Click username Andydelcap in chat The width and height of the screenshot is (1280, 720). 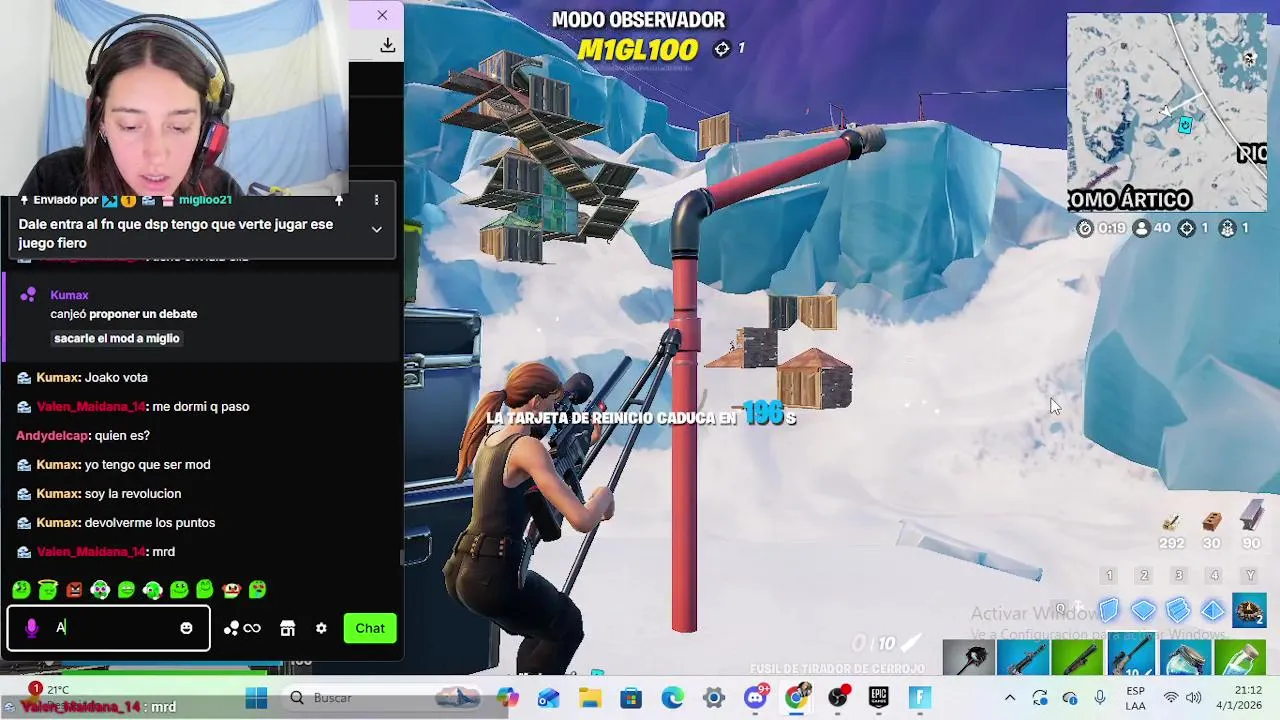52,435
